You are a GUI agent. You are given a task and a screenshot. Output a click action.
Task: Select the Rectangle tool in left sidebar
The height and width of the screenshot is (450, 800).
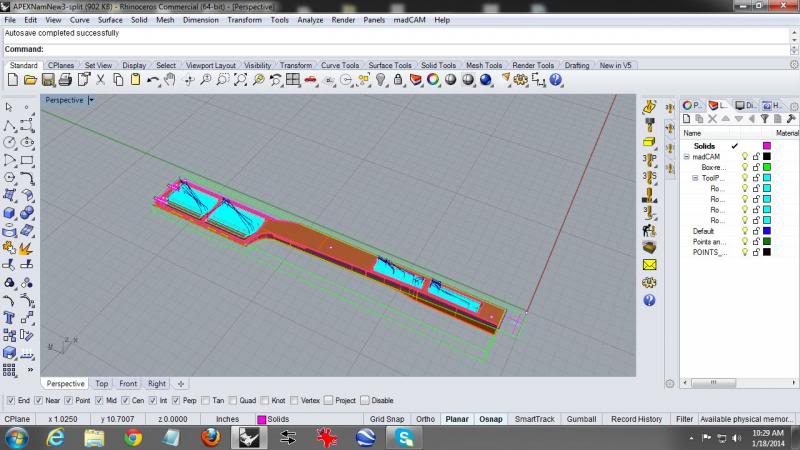point(27,160)
